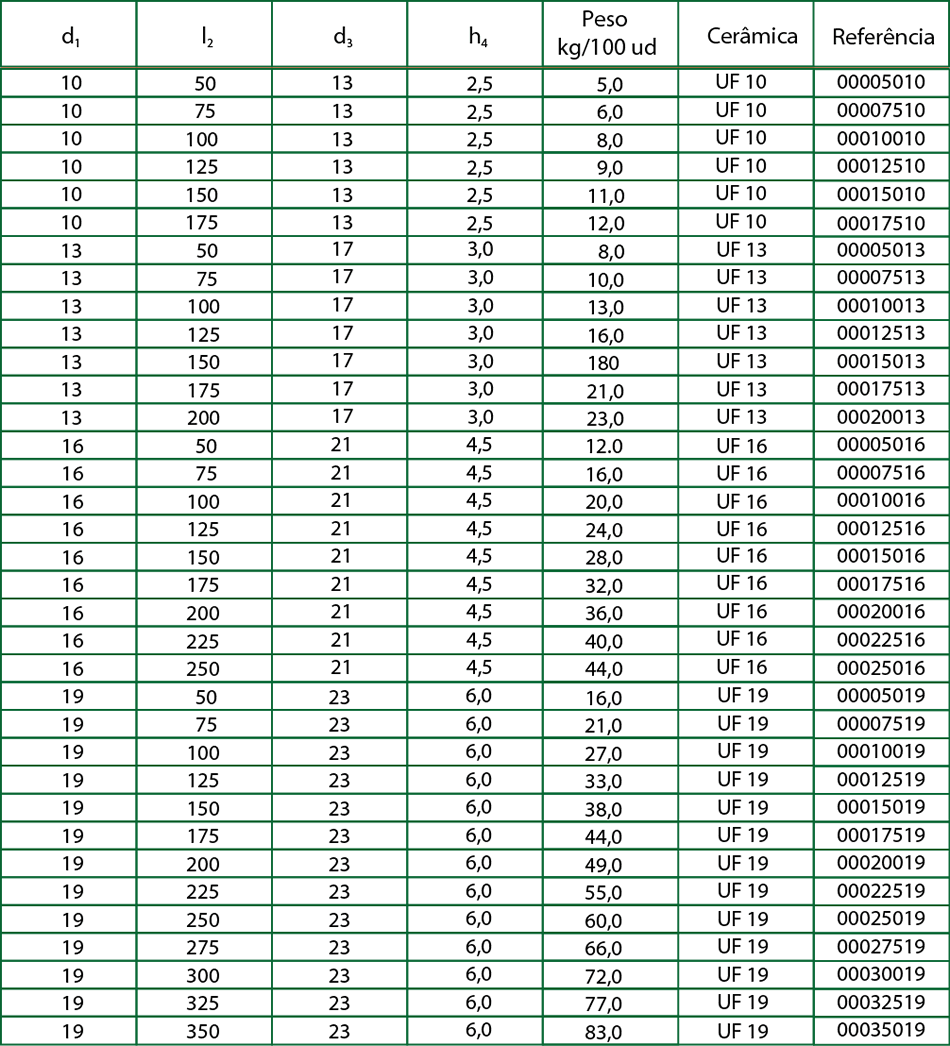Click weight value 77,0
Image resolution: width=950 pixels, height=1046 pixels.
coord(604,1005)
